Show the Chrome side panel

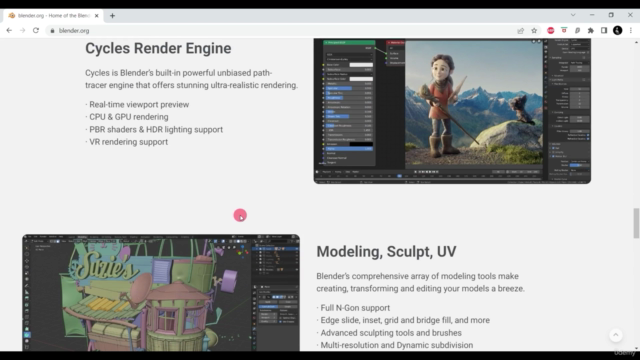point(604,31)
